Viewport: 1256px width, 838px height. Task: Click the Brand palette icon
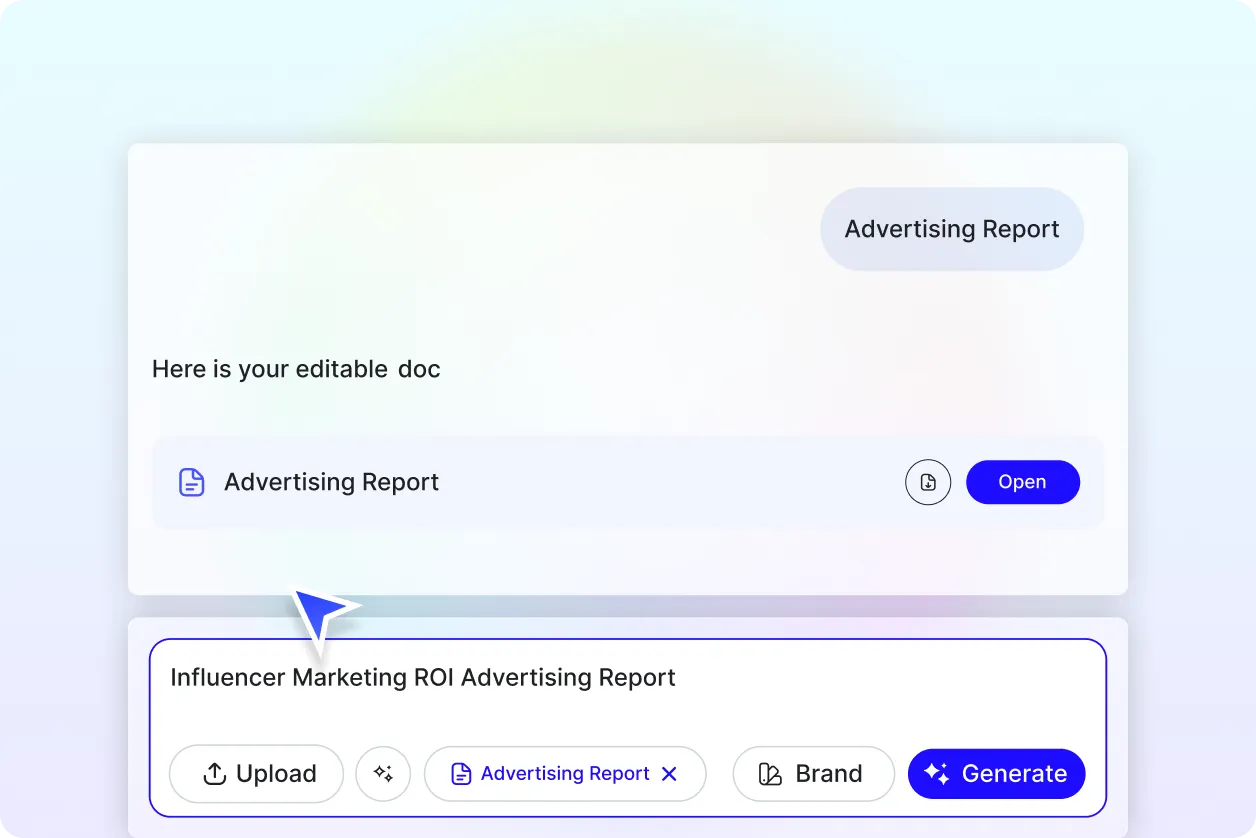pos(770,774)
